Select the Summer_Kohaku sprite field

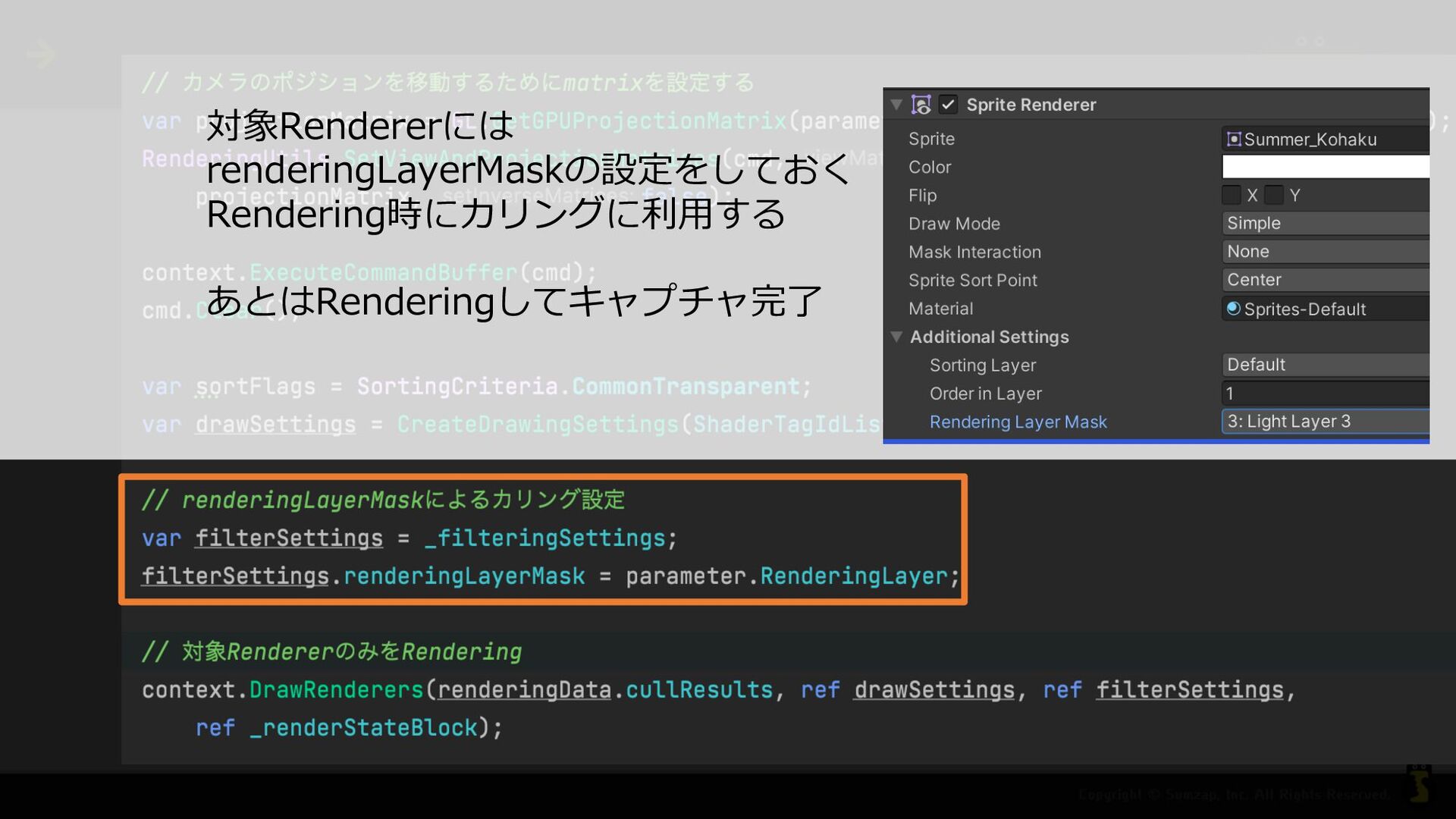tap(1326, 139)
